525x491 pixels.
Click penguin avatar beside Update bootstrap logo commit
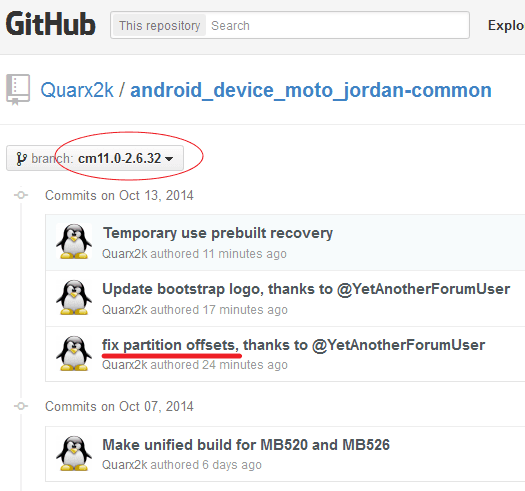(x=74, y=297)
